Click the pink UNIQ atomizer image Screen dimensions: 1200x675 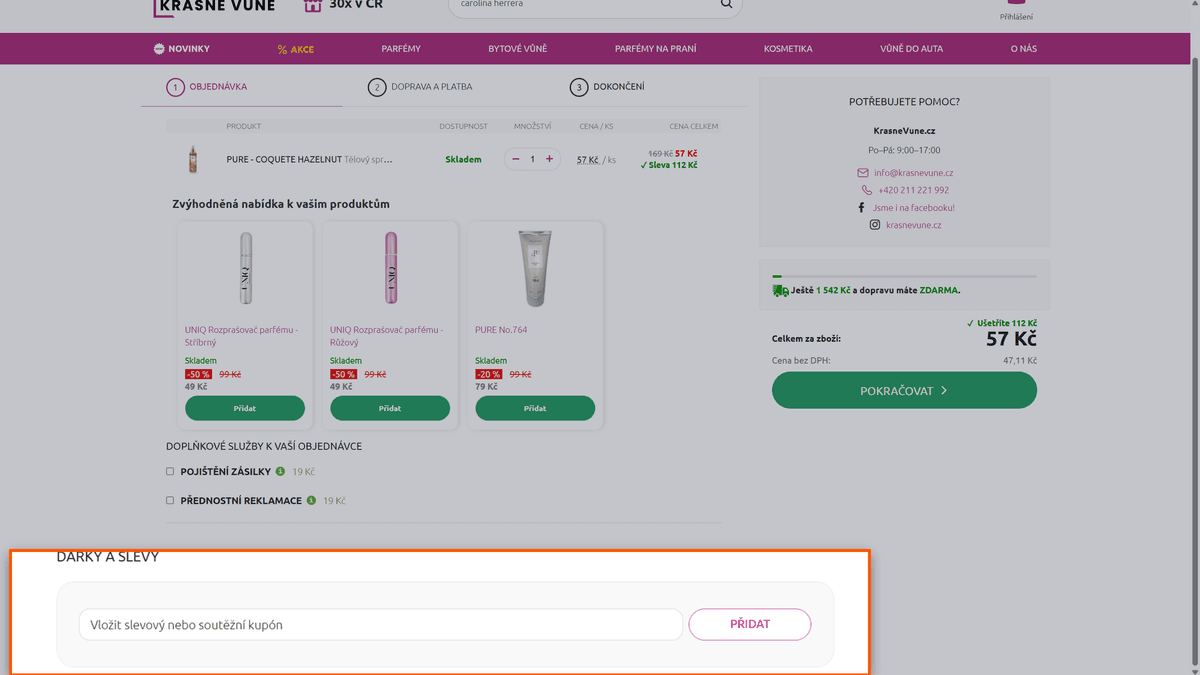point(390,268)
